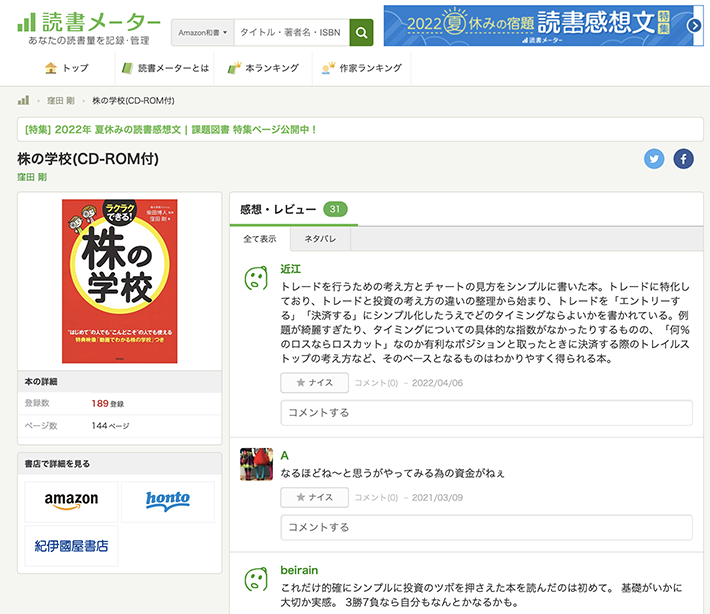Viewport: 710px width, 614px height.
Task: Open author link 窪田 剛 under title
Action: (x=32, y=177)
